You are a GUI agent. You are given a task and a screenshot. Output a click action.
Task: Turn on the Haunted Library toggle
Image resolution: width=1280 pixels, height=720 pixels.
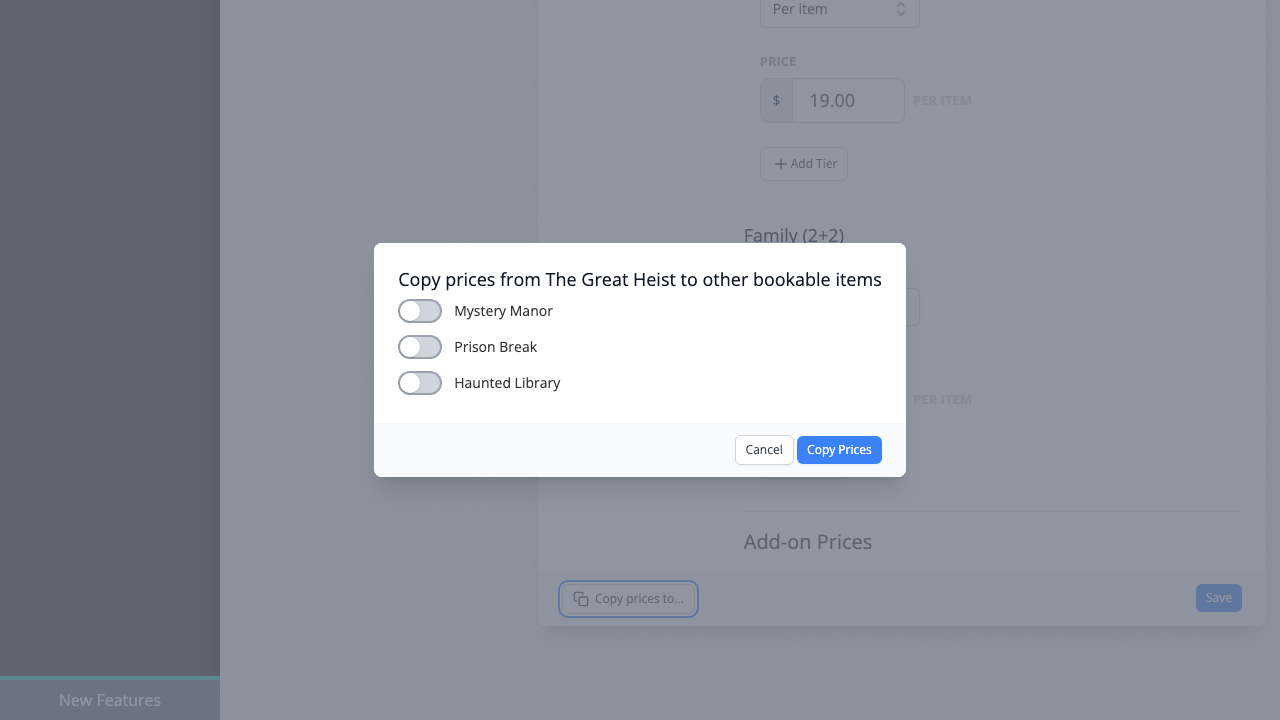click(420, 383)
